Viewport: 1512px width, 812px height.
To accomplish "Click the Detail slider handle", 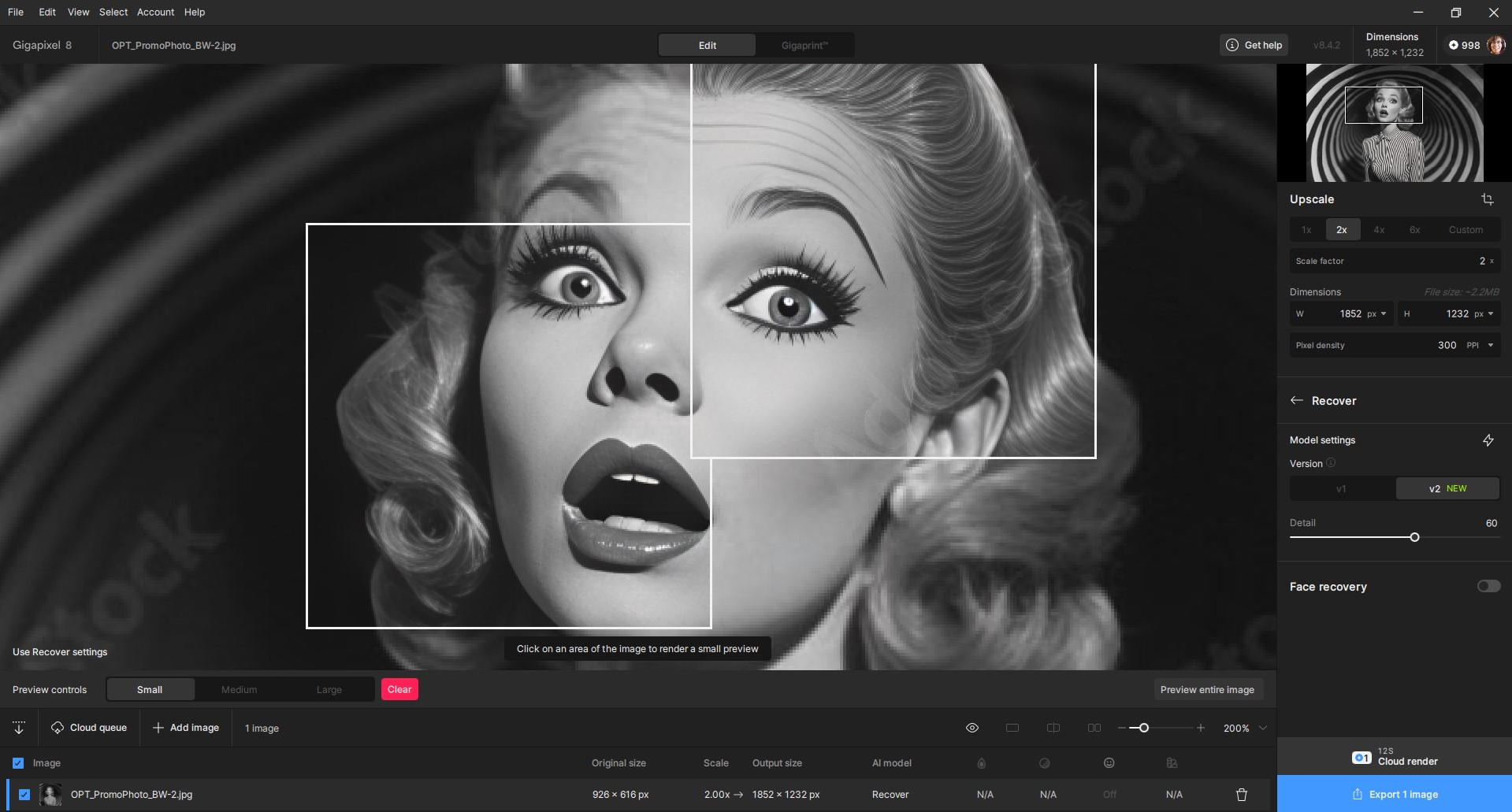I will point(1414,537).
